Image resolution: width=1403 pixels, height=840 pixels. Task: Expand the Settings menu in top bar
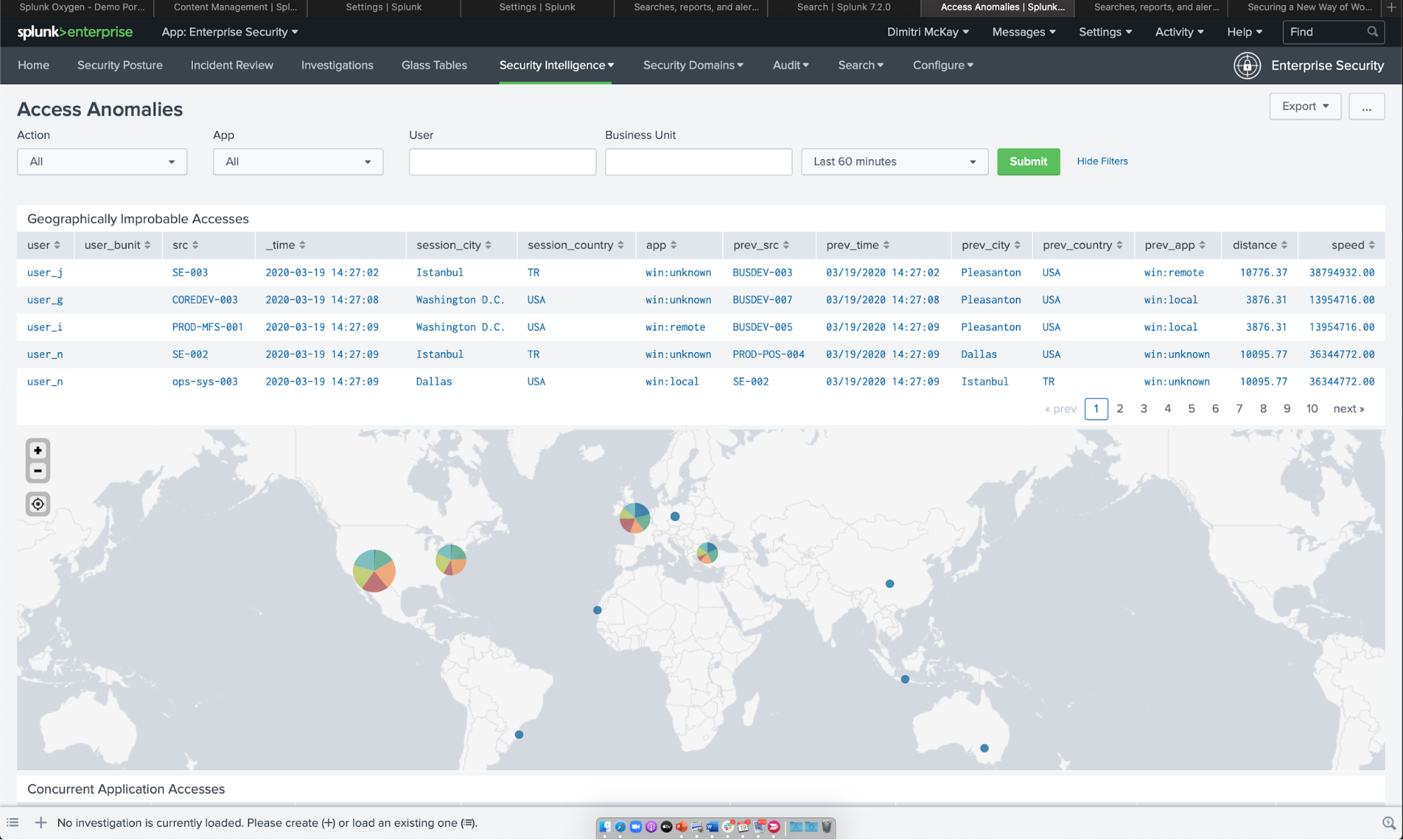(x=1105, y=32)
